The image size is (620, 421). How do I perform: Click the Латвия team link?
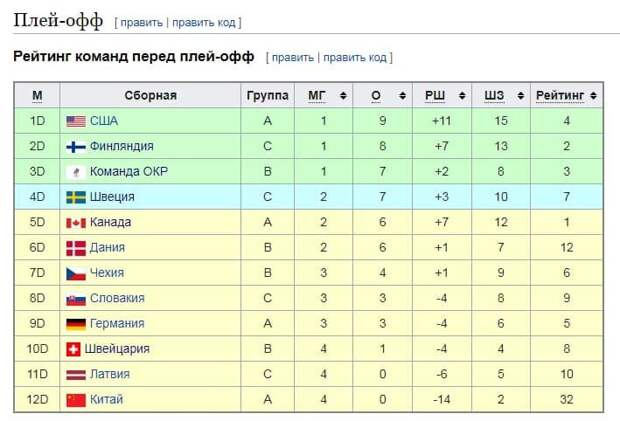click(111, 374)
